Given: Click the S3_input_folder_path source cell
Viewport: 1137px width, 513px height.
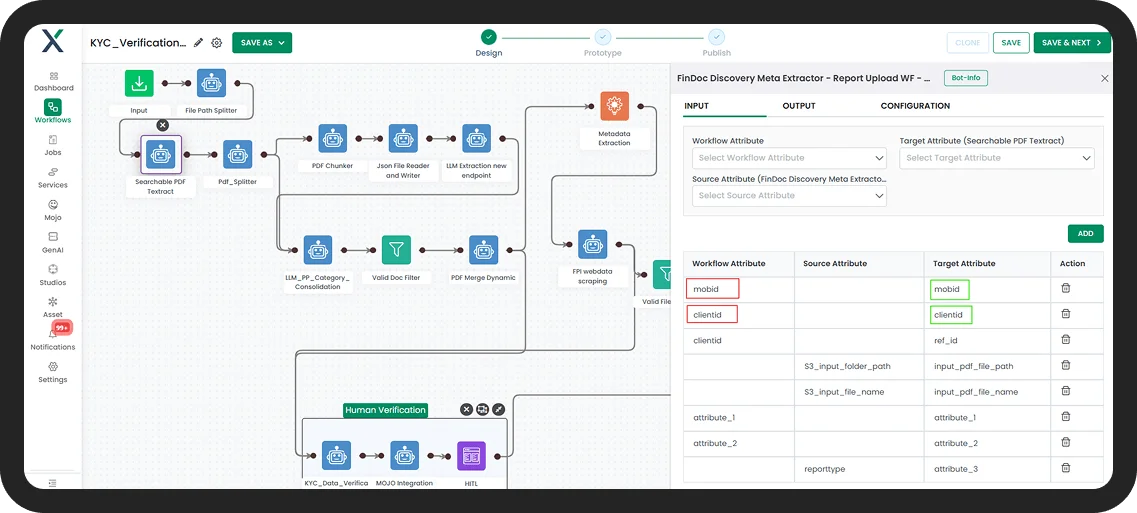Looking at the screenshot, I should (859, 366).
